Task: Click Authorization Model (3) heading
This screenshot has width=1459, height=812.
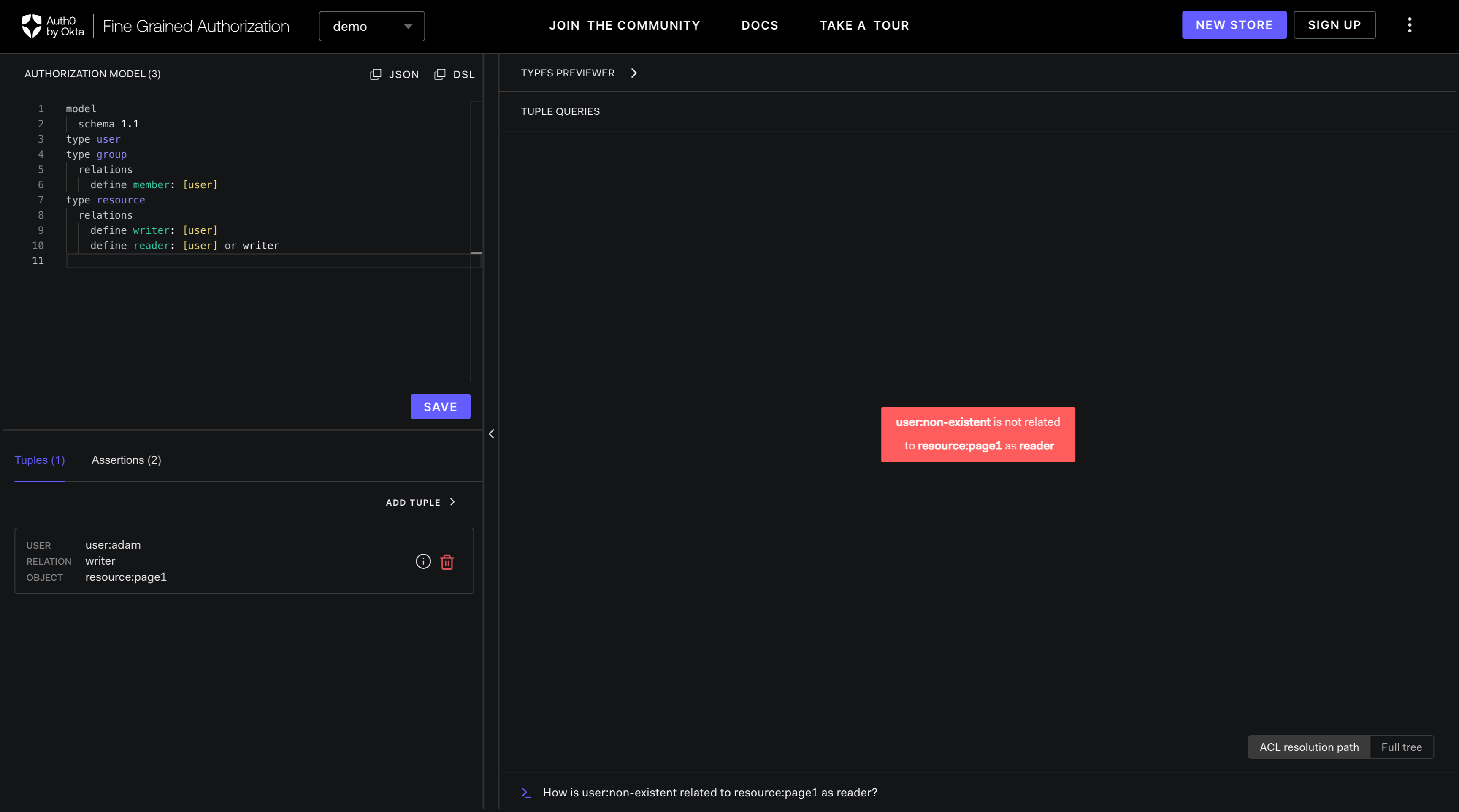Action: click(92, 73)
